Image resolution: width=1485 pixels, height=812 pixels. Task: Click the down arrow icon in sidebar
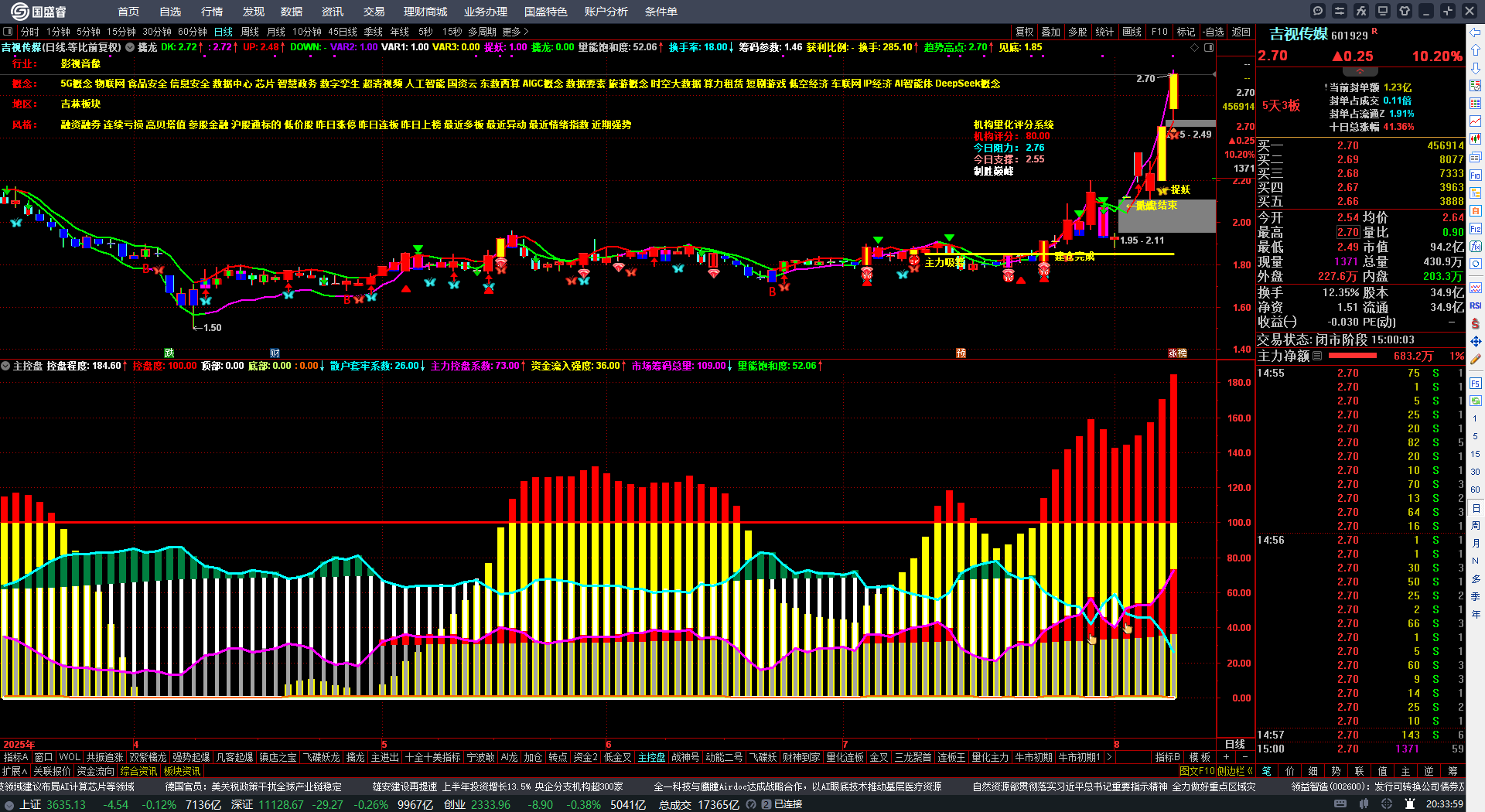(x=1476, y=68)
